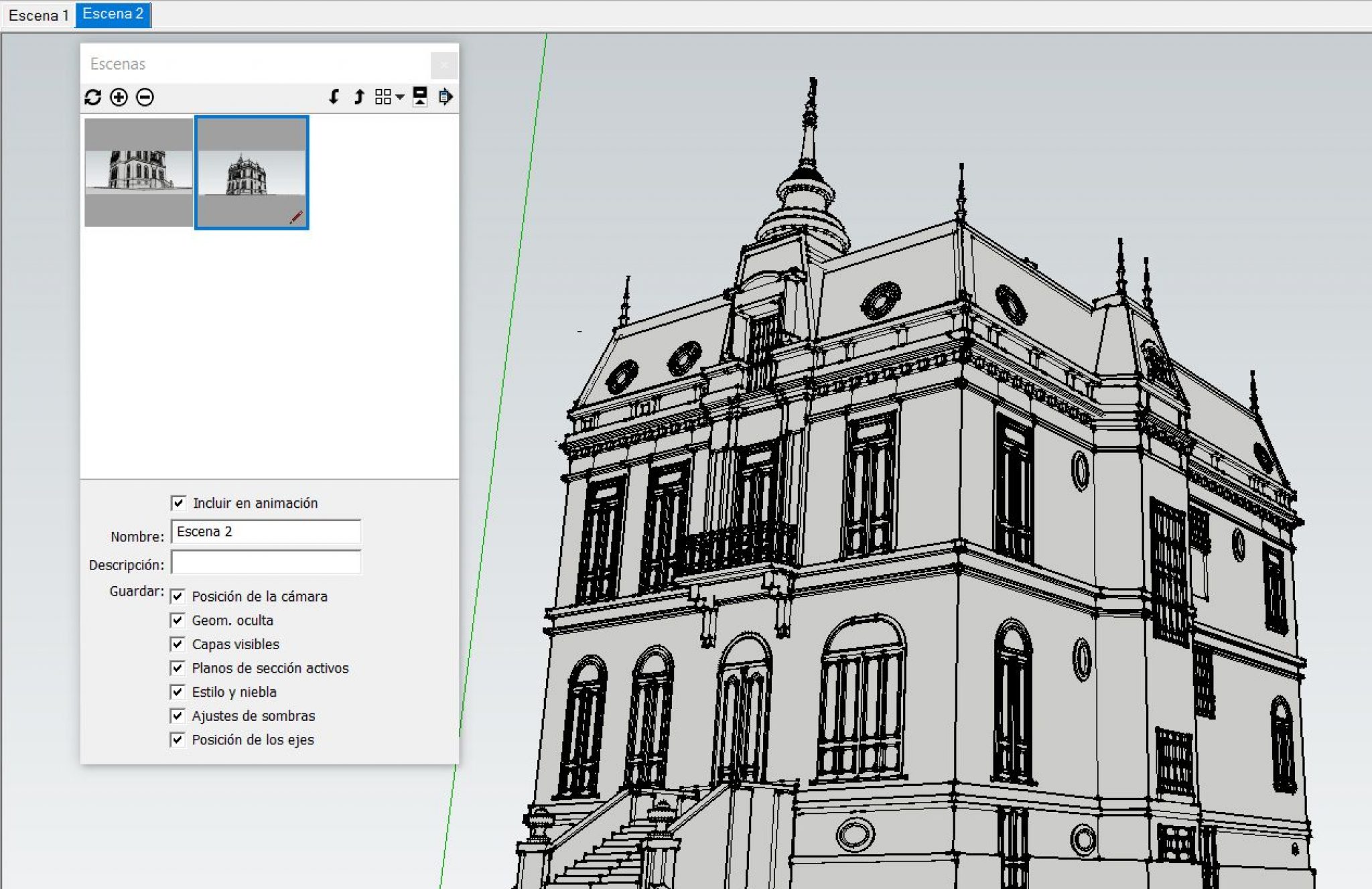This screenshot has width=1372, height=889.
Task: Open the scene details options menu
Action: tap(443, 98)
